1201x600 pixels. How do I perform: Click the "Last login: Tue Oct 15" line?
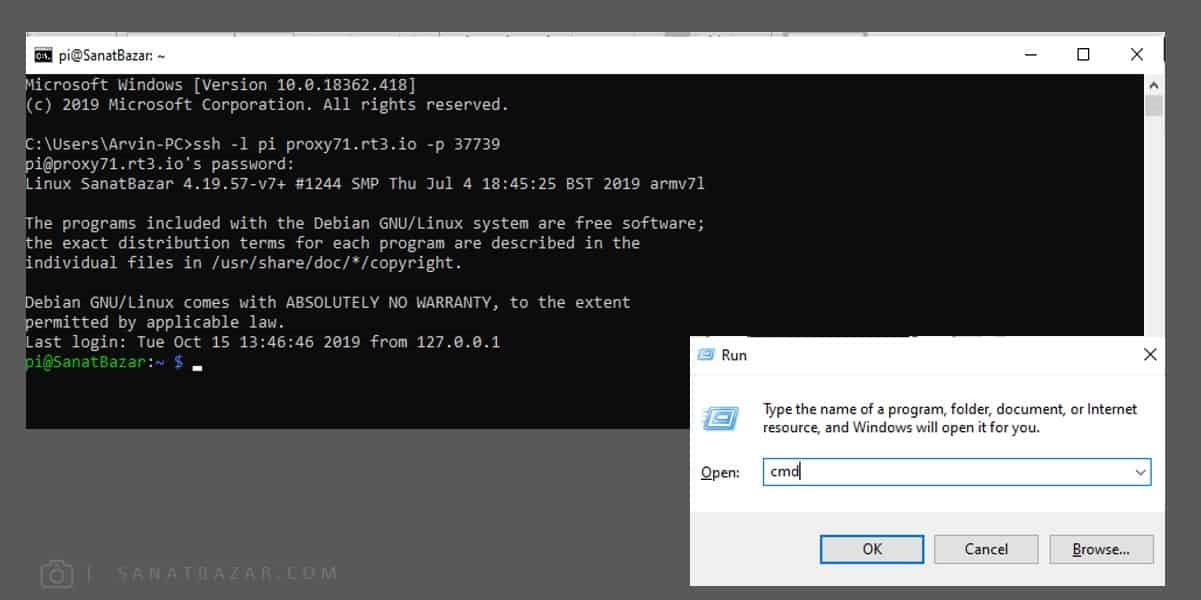pyautogui.click(x=262, y=342)
